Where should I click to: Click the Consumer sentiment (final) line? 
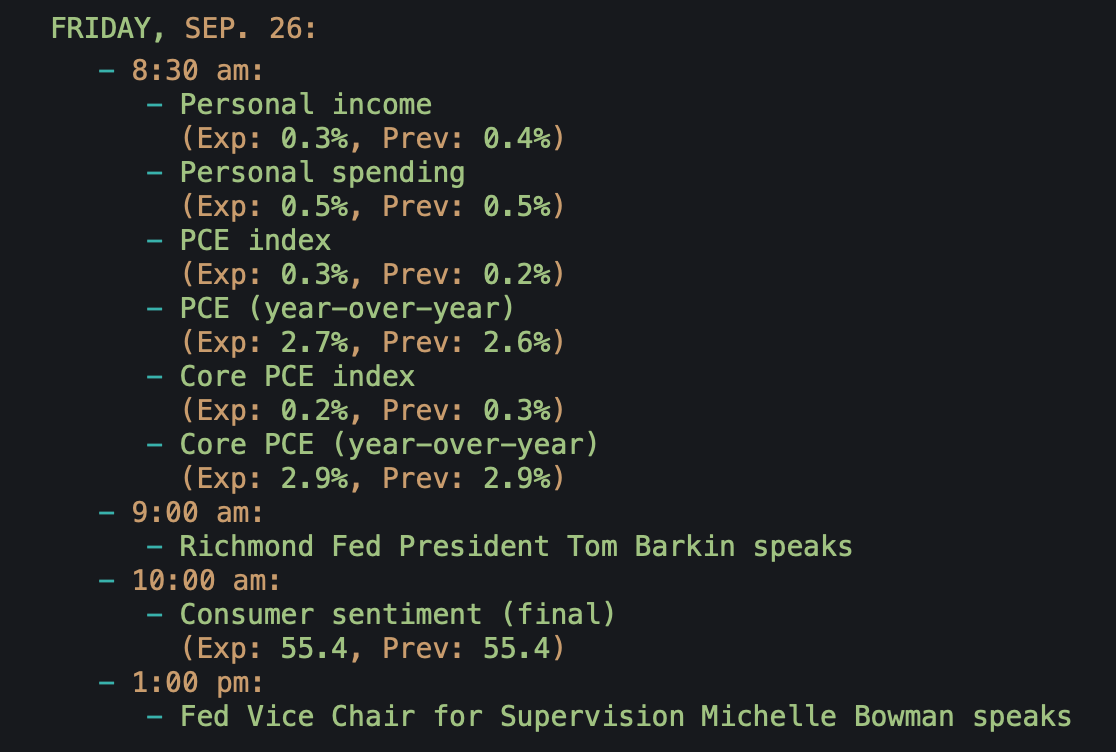397,615
